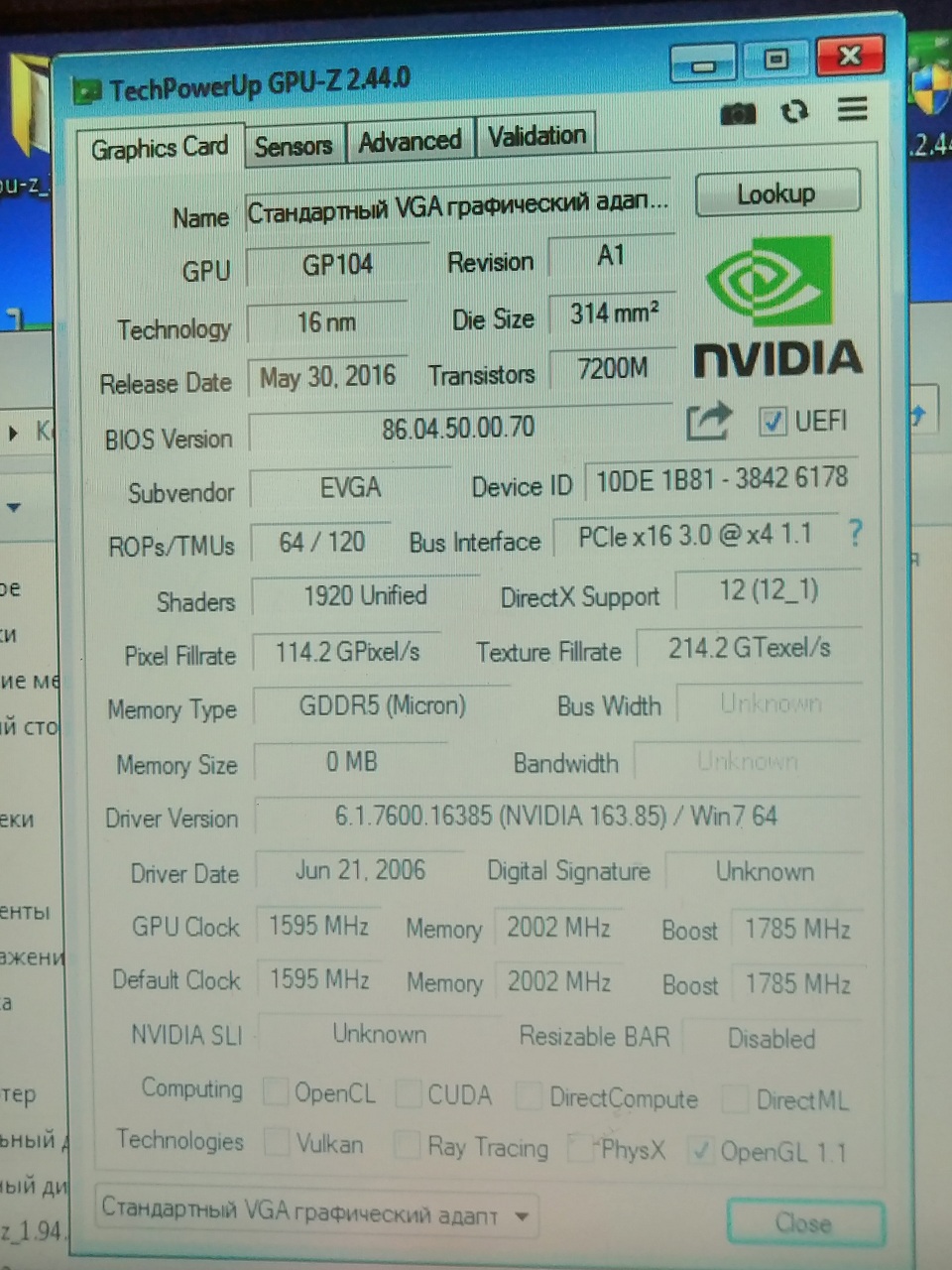Expand the tree arrow in background window
Screen dimensions: 952x1270
[12, 433]
